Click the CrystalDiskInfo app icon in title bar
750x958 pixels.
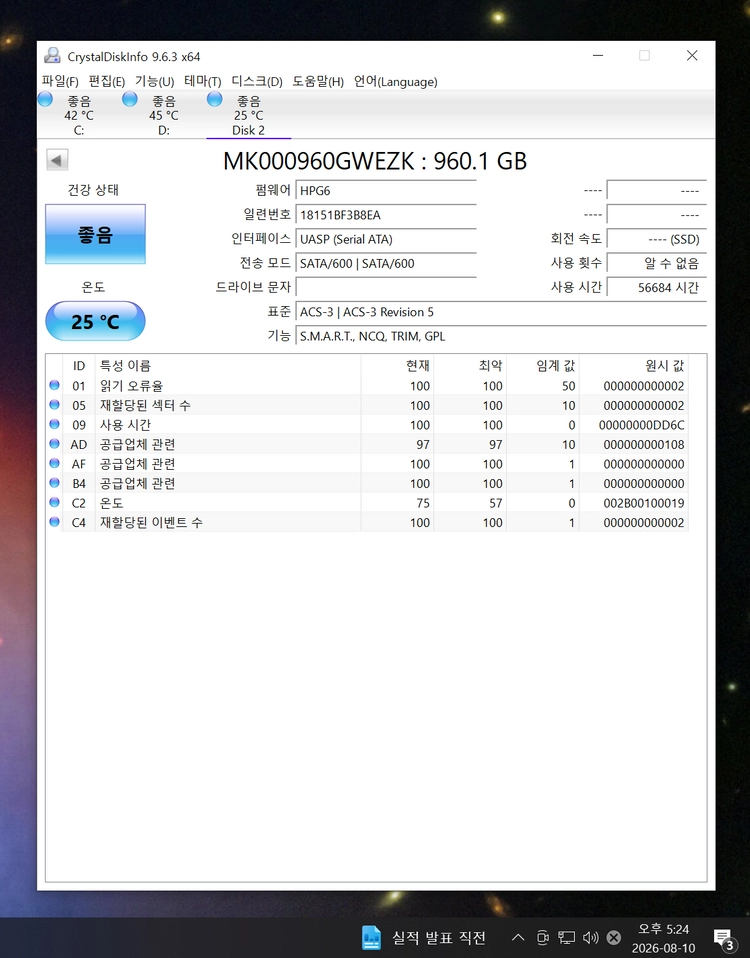click(x=53, y=56)
